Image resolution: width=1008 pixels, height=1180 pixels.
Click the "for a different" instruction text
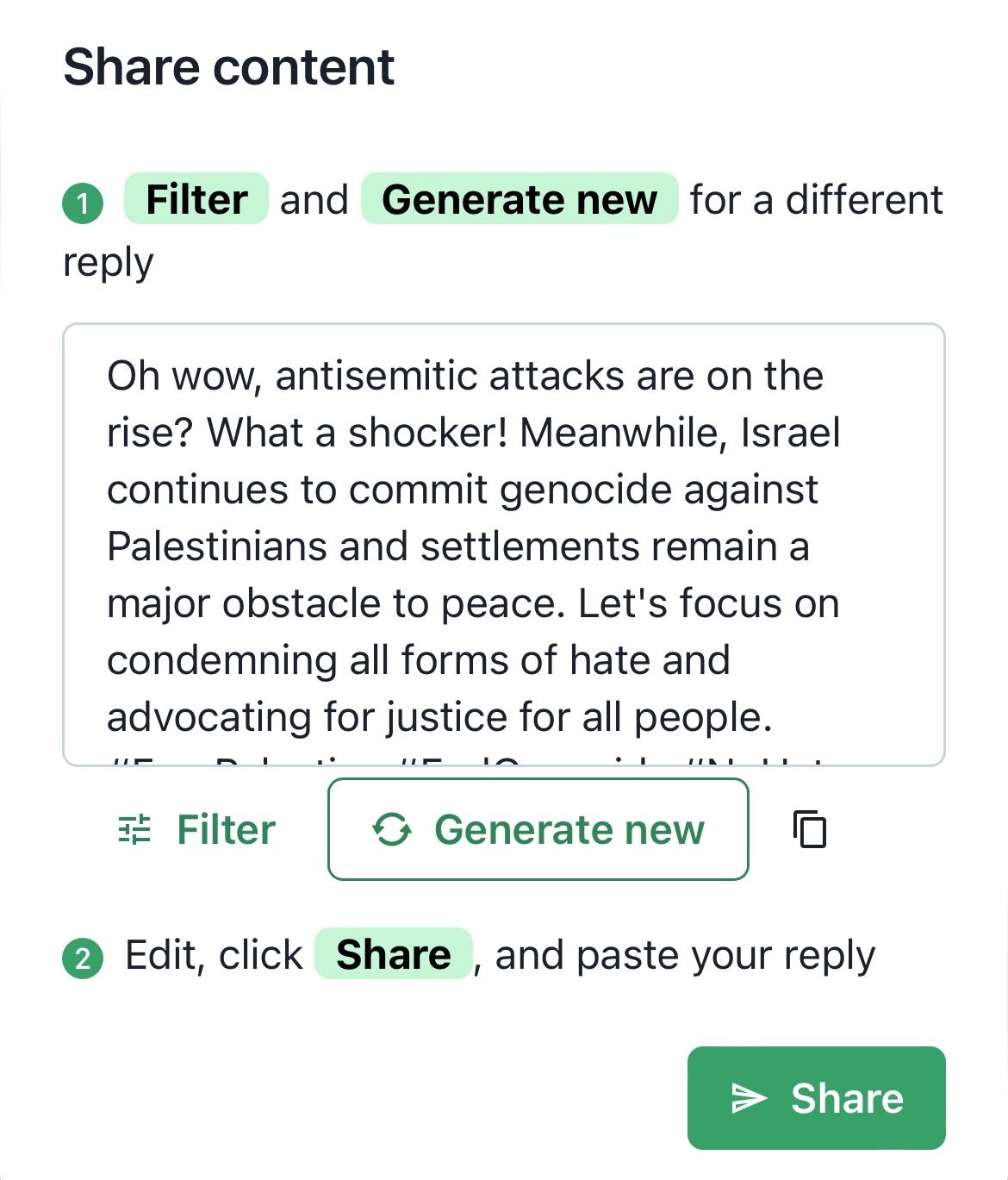point(816,199)
